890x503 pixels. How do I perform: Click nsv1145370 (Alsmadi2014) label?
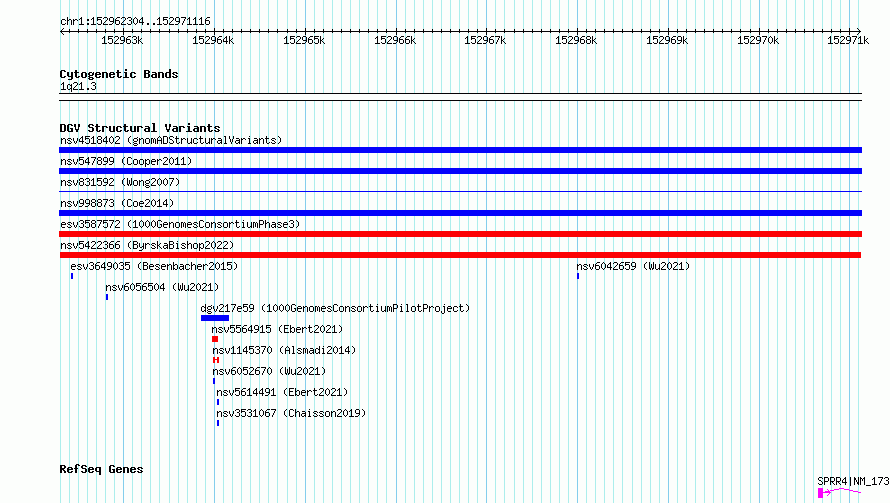coord(284,350)
